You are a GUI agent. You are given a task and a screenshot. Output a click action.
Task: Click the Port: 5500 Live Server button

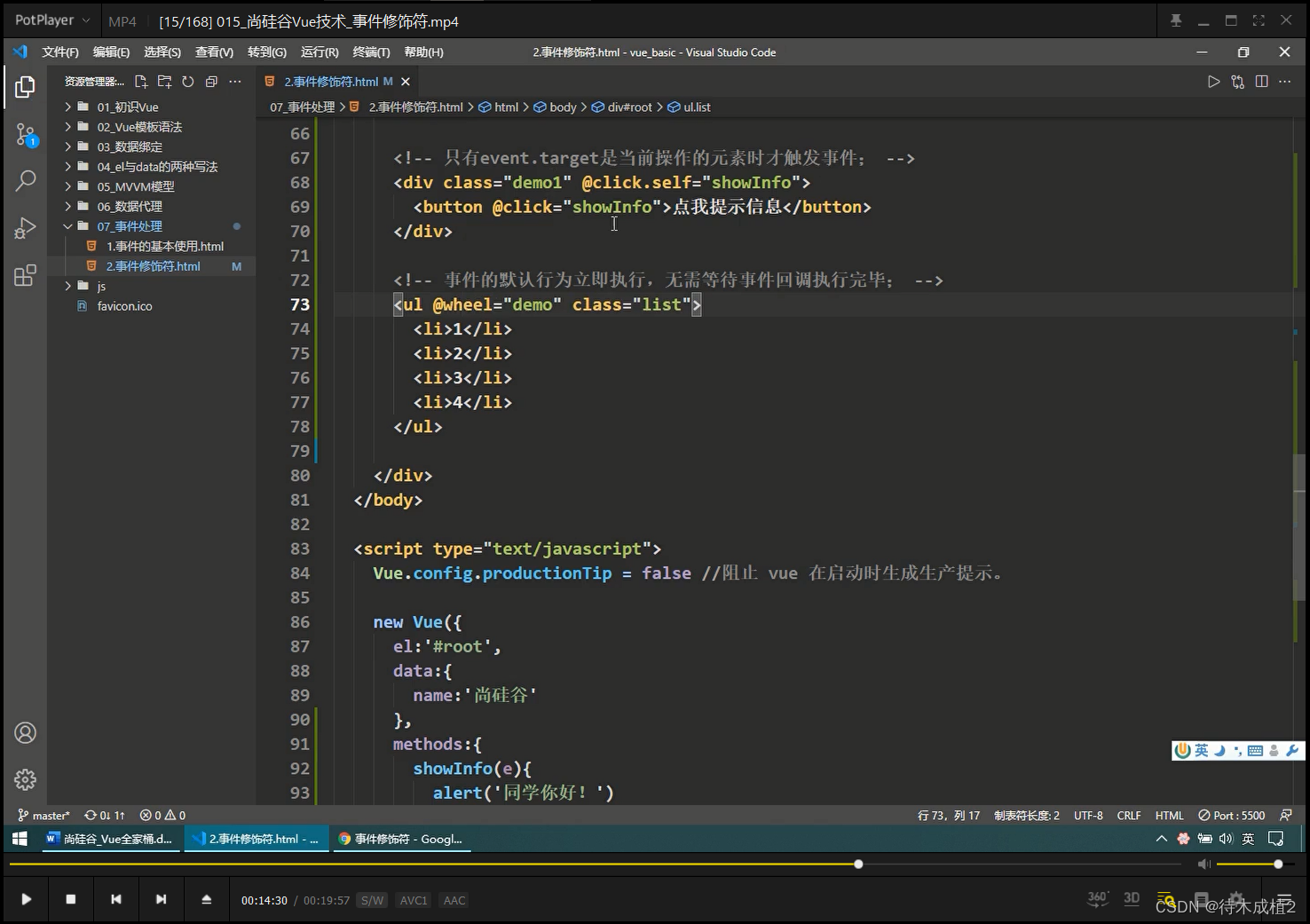click(1232, 815)
